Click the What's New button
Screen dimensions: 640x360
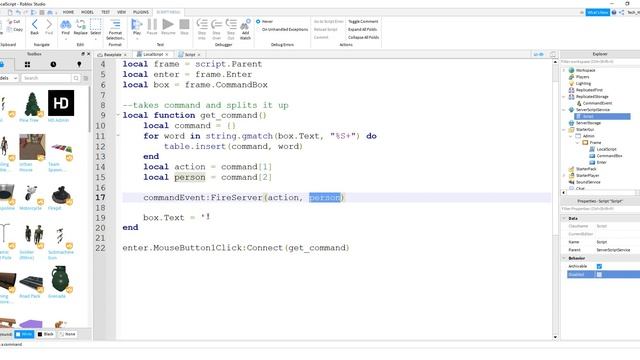(x=598, y=13)
